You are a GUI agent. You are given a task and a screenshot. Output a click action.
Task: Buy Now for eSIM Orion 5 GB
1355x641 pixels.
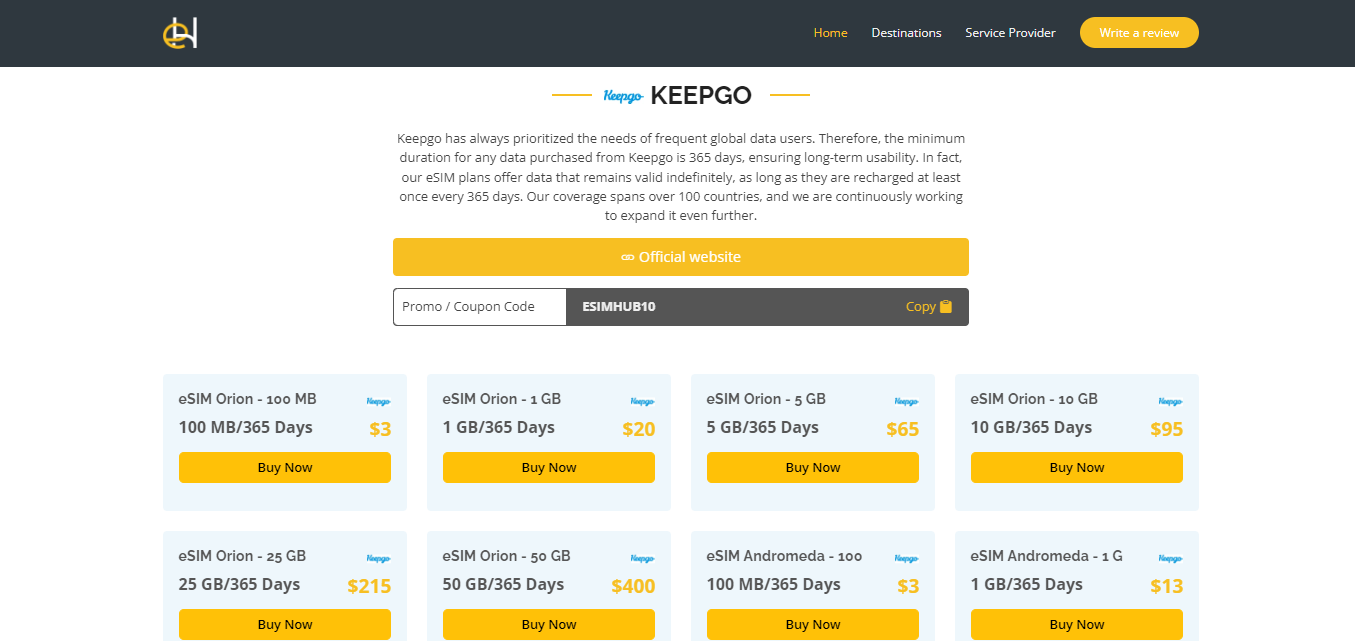813,468
